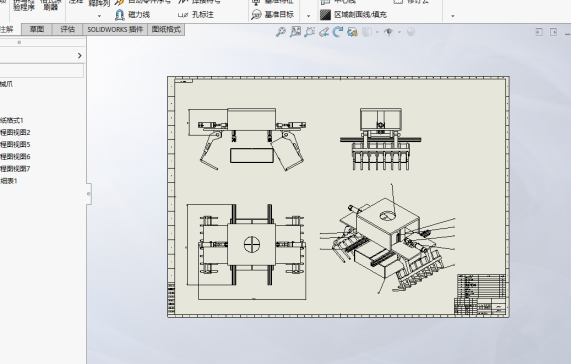Open dropdown arrow right of 基准目标

click(308, 16)
